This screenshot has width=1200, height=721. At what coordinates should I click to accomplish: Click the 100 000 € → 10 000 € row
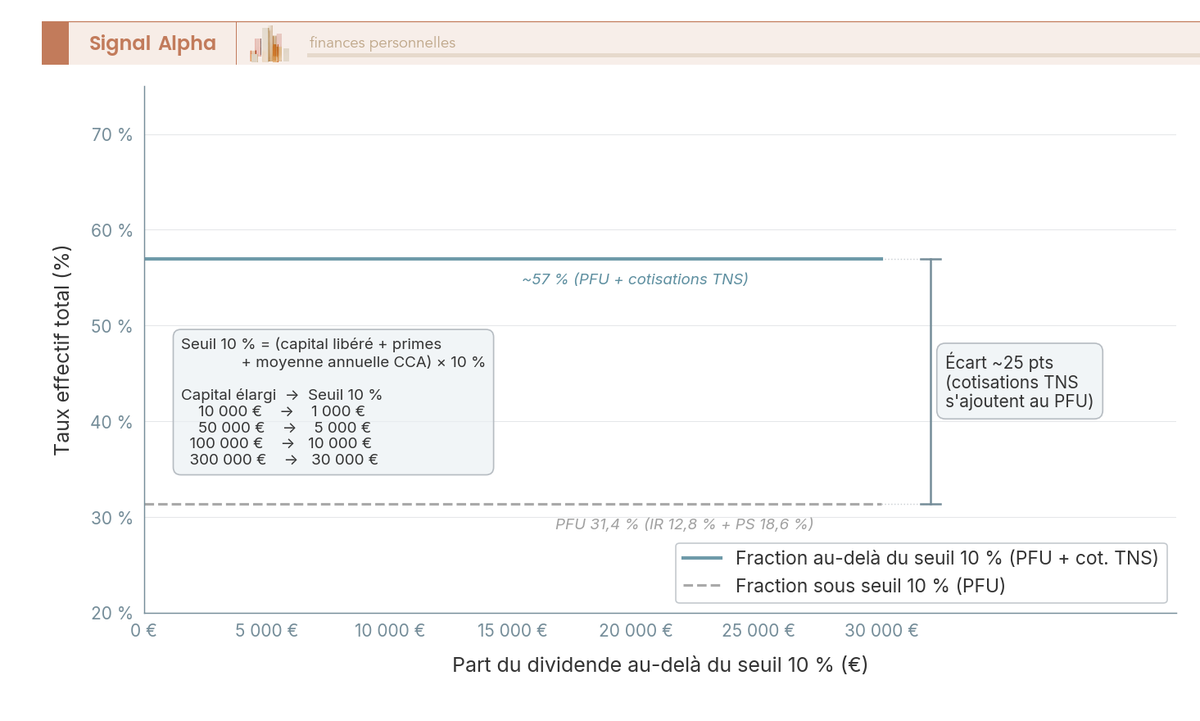tap(281, 443)
